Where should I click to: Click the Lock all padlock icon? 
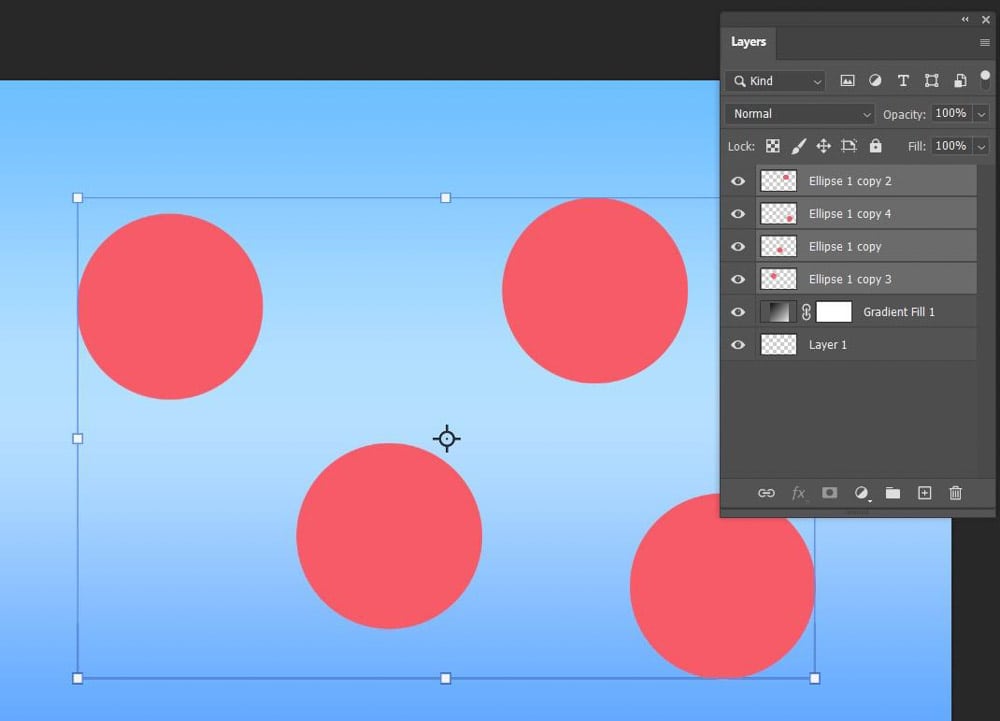pyautogui.click(x=875, y=146)
